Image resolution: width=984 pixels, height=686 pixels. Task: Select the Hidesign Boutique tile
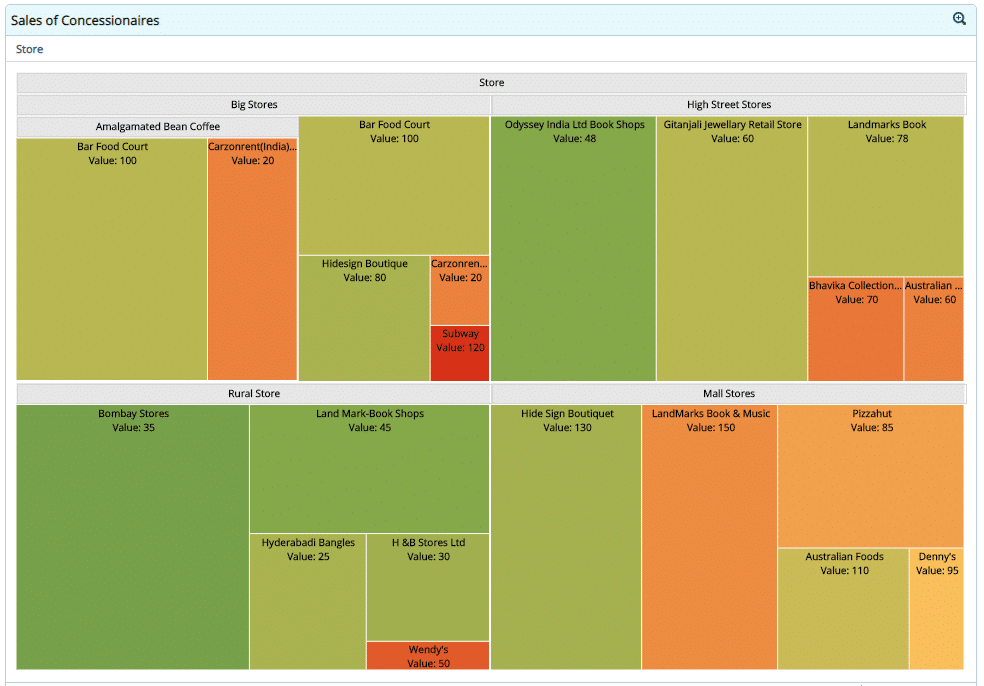364,318
